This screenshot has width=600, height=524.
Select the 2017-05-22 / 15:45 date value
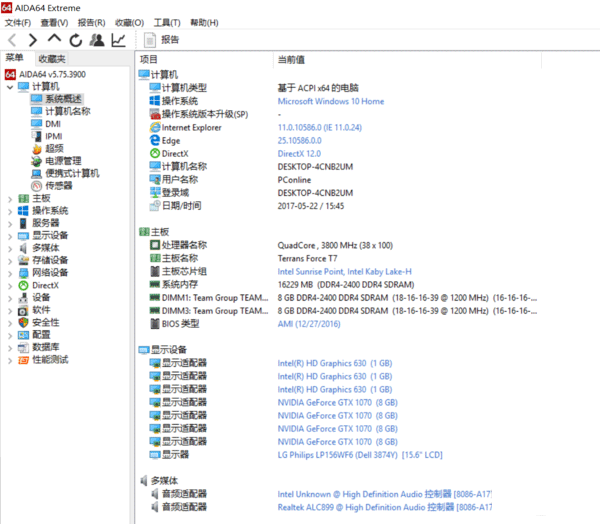point(311,206)
